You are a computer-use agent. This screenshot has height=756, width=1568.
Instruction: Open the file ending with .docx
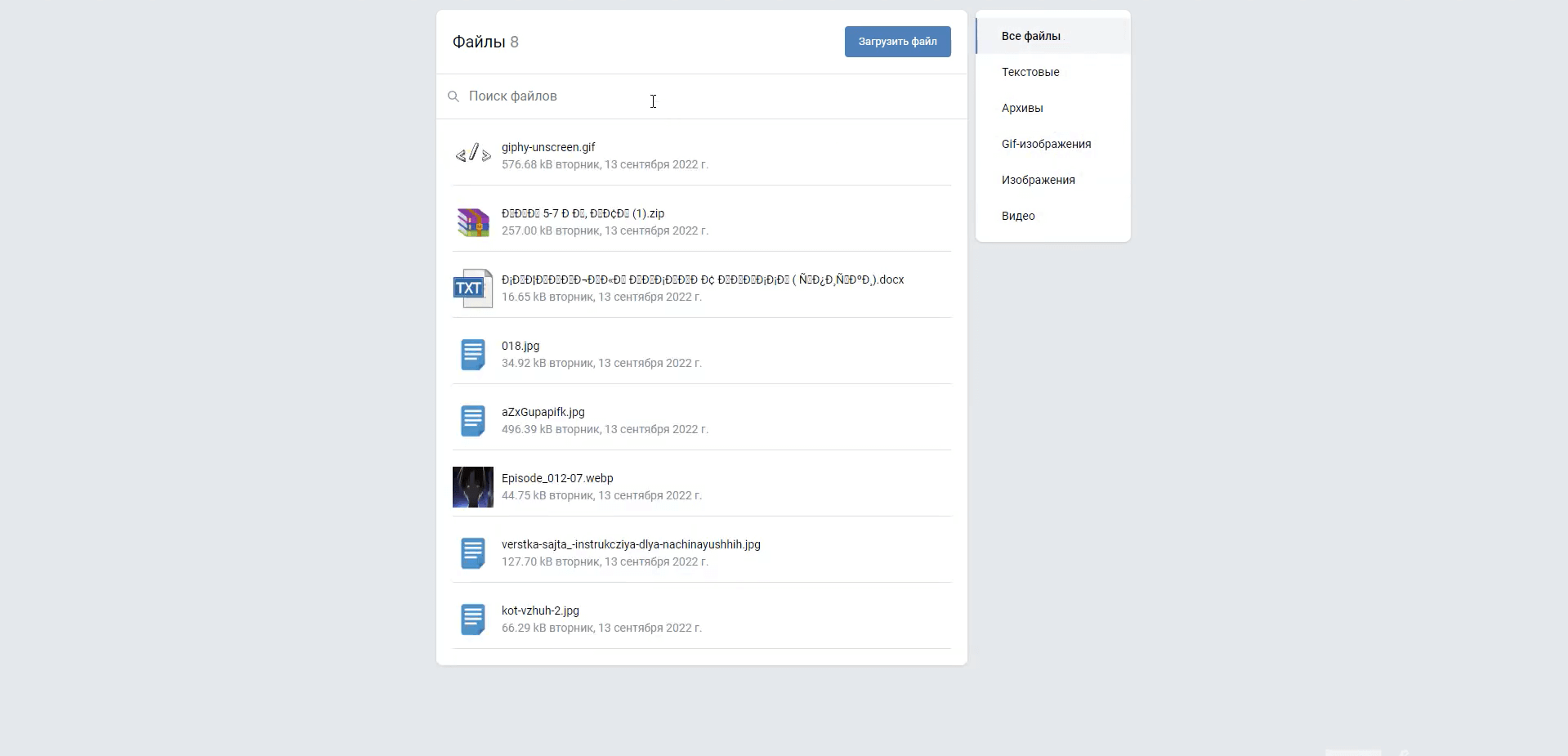point(703,280)
